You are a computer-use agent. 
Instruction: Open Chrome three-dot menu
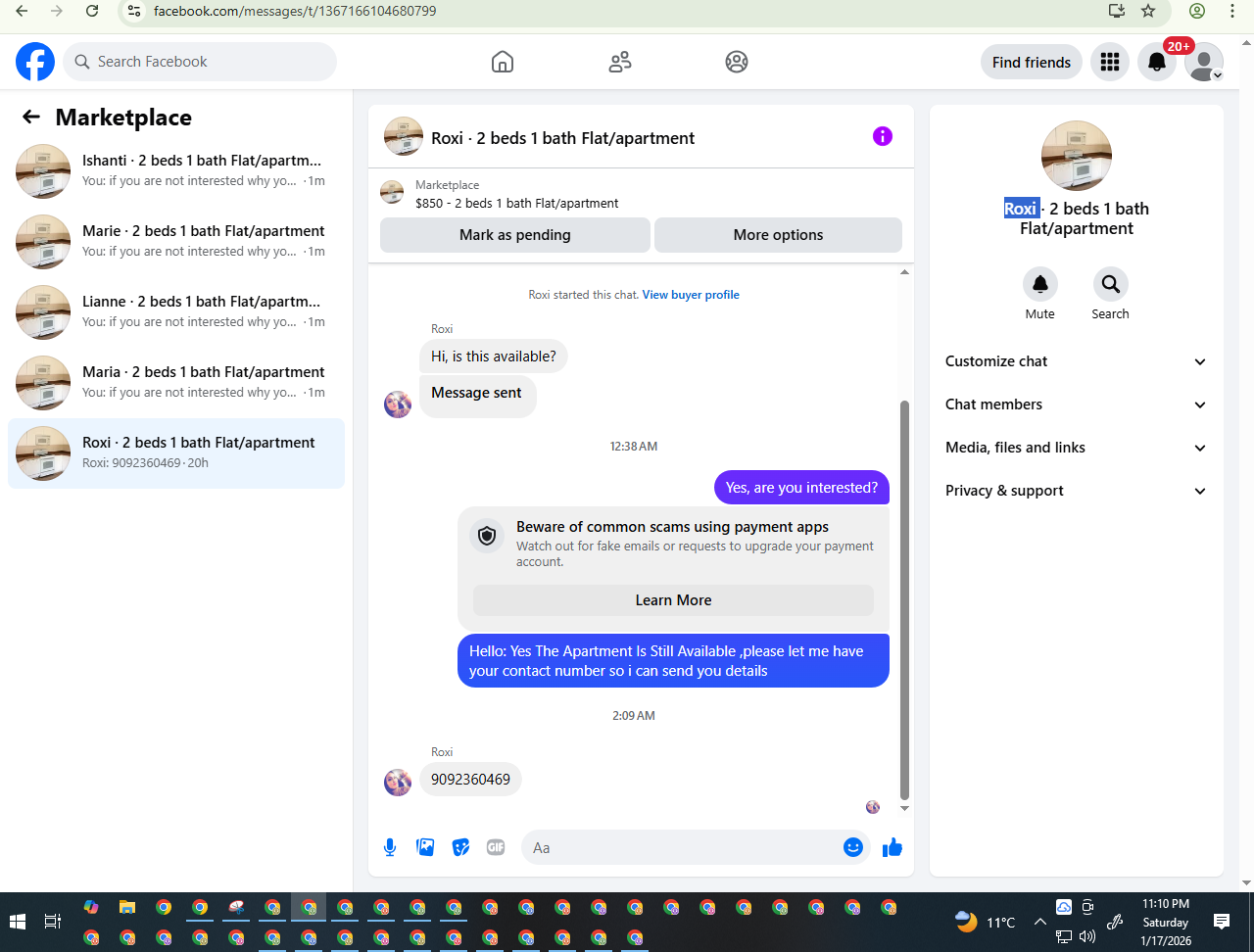coord(1232,11)
